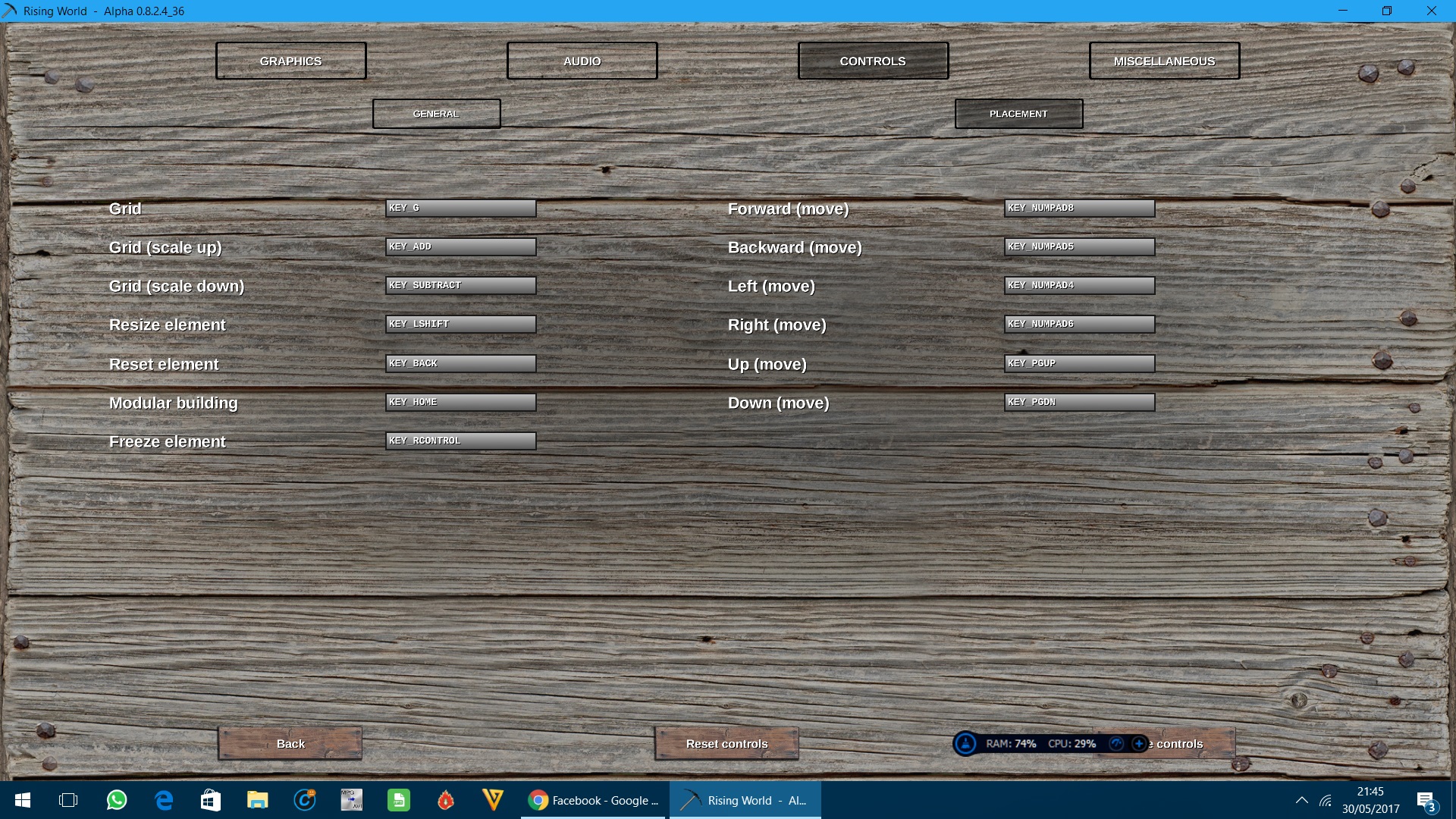This screenshot has width=1456, height=819.
Task: Change the Backward (move) key binding
Action: (x=1080, y=246)
